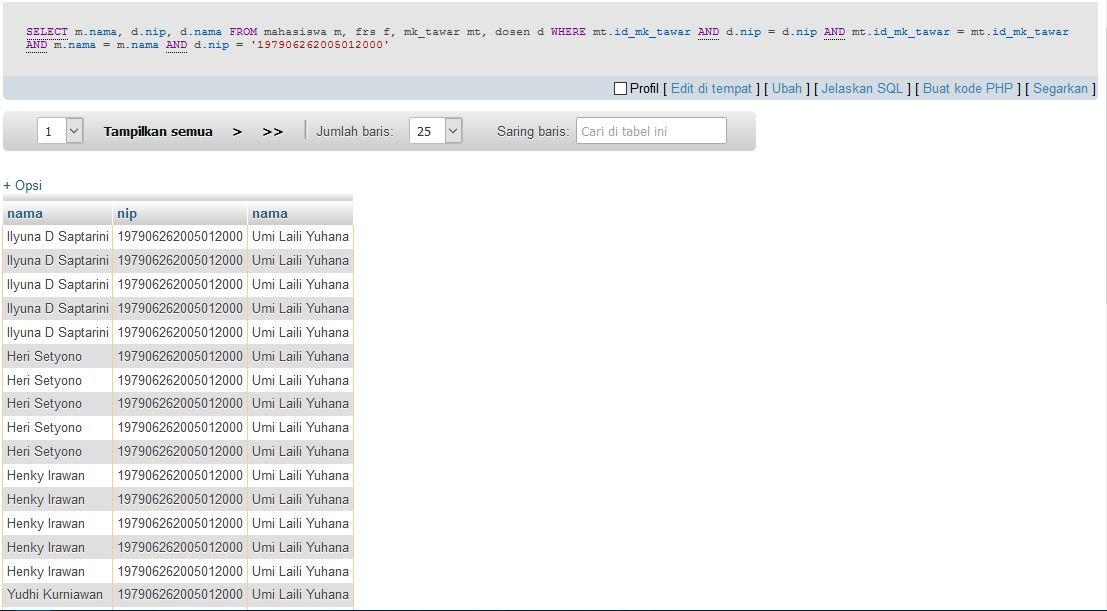Click the Ubah link
This screenshot has width=1107, height=611.
pos(786,89)
